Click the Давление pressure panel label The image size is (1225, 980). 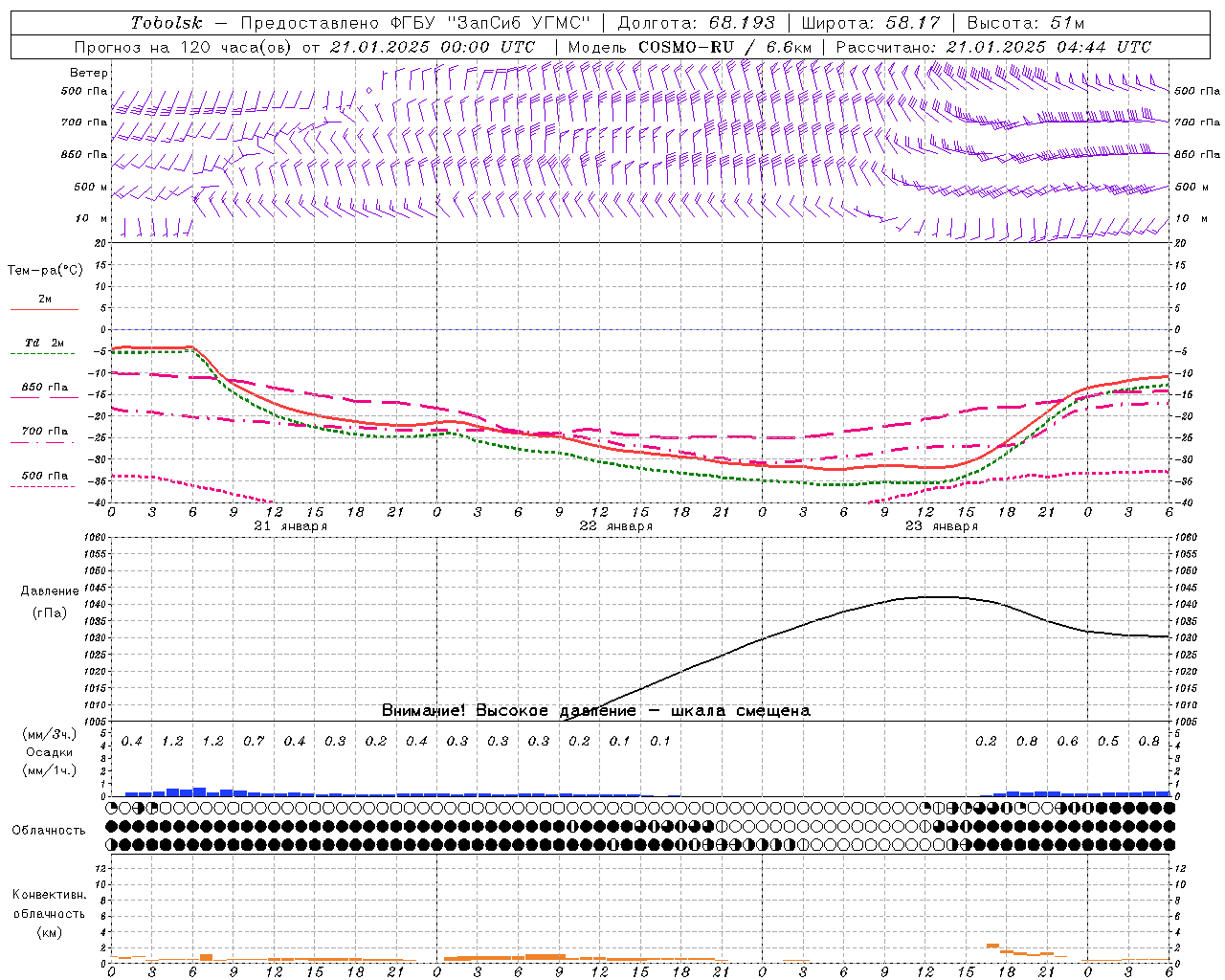point(50,591)
